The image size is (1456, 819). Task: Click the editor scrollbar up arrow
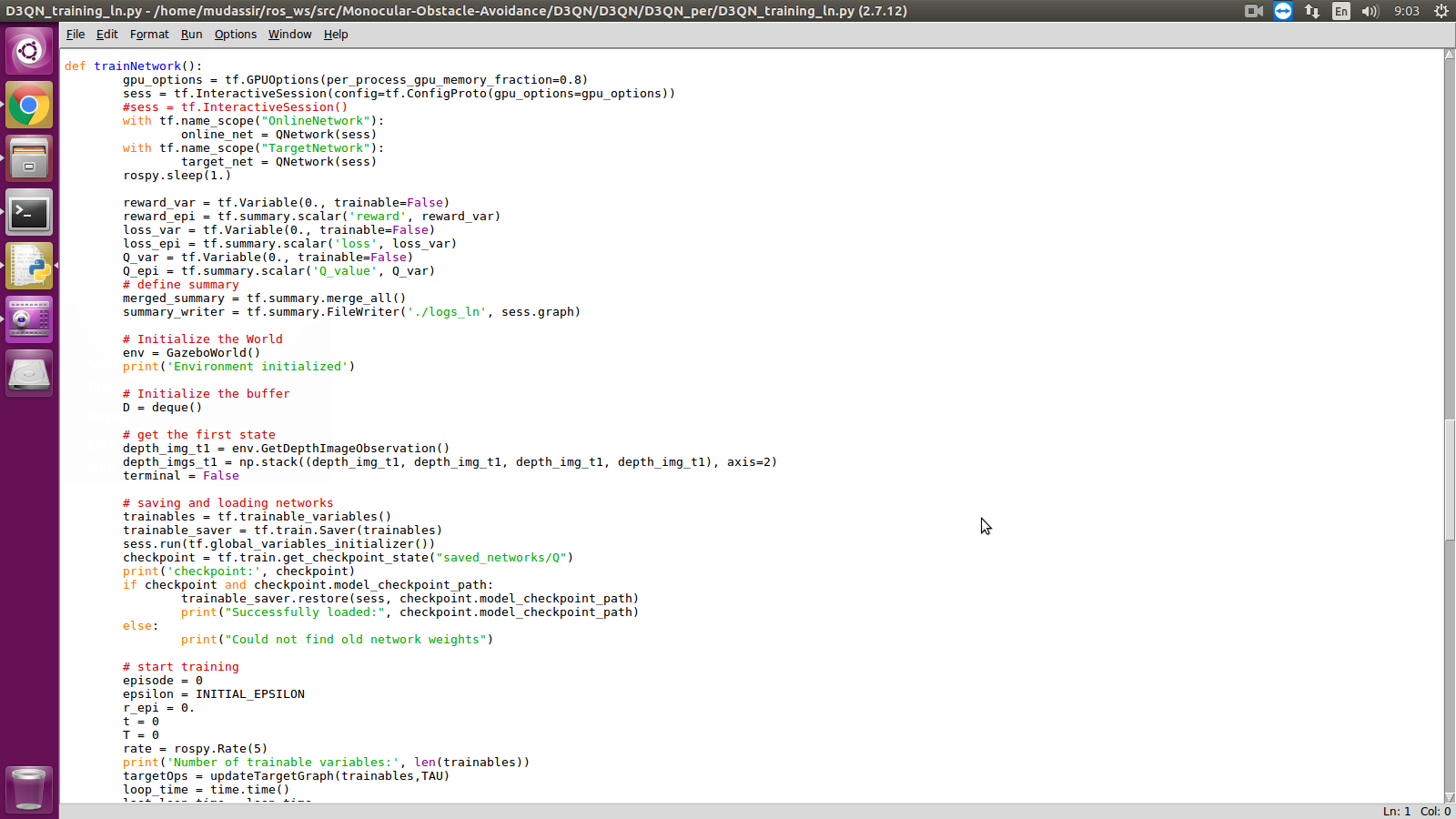tap(1450, 55)
